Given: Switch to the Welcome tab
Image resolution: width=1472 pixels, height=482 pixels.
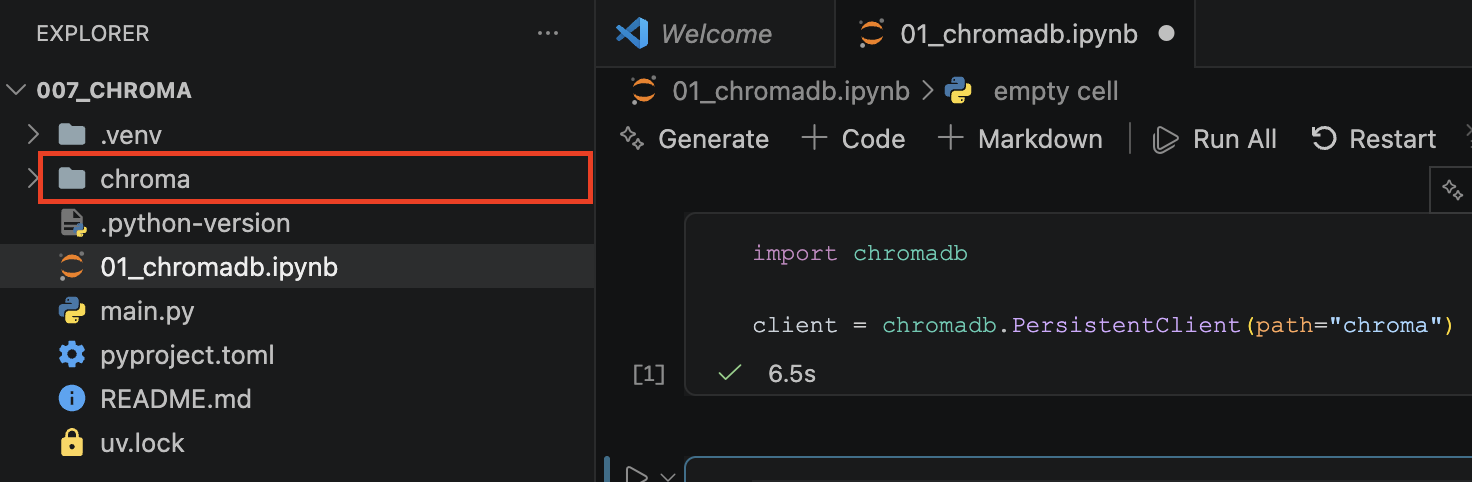Looking at the screenshot, I should click(715, 34).
